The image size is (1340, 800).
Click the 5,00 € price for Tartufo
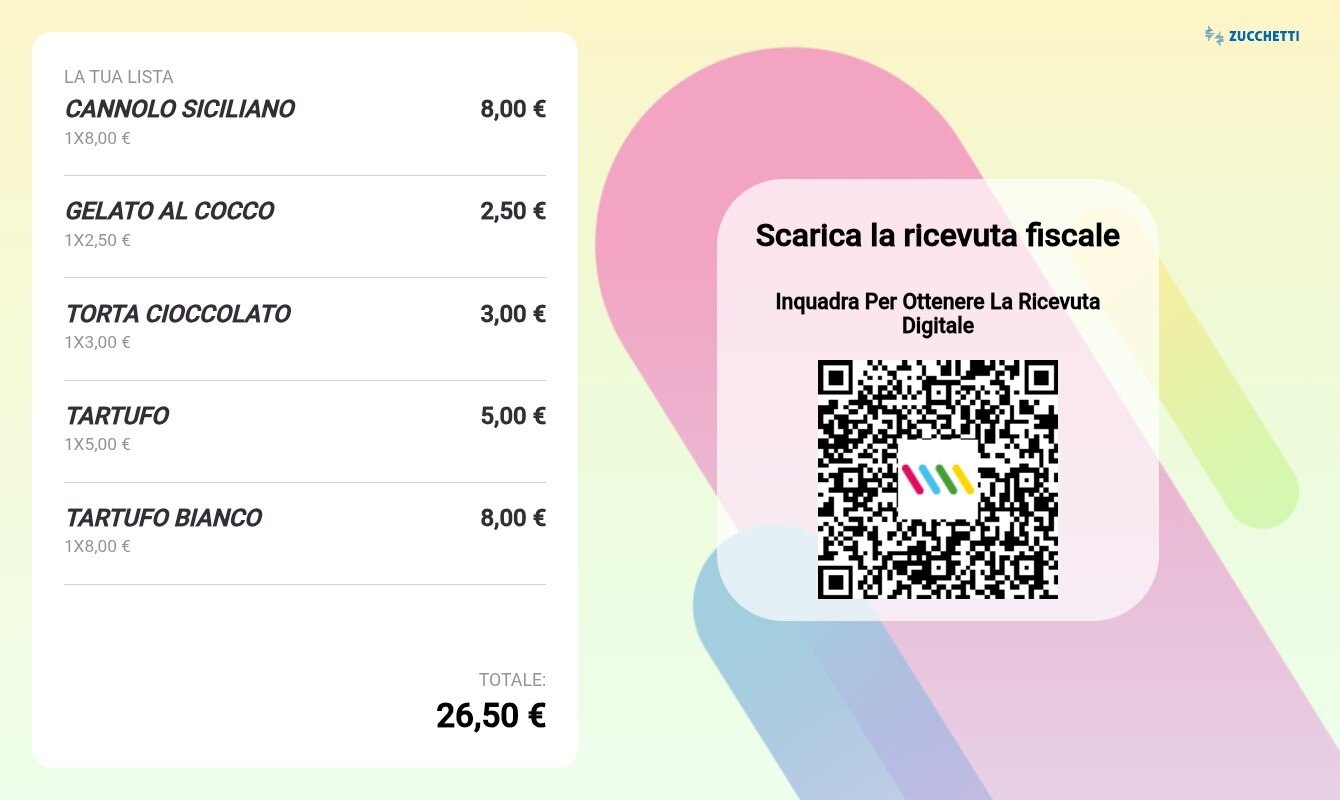[x=513, y=416]
